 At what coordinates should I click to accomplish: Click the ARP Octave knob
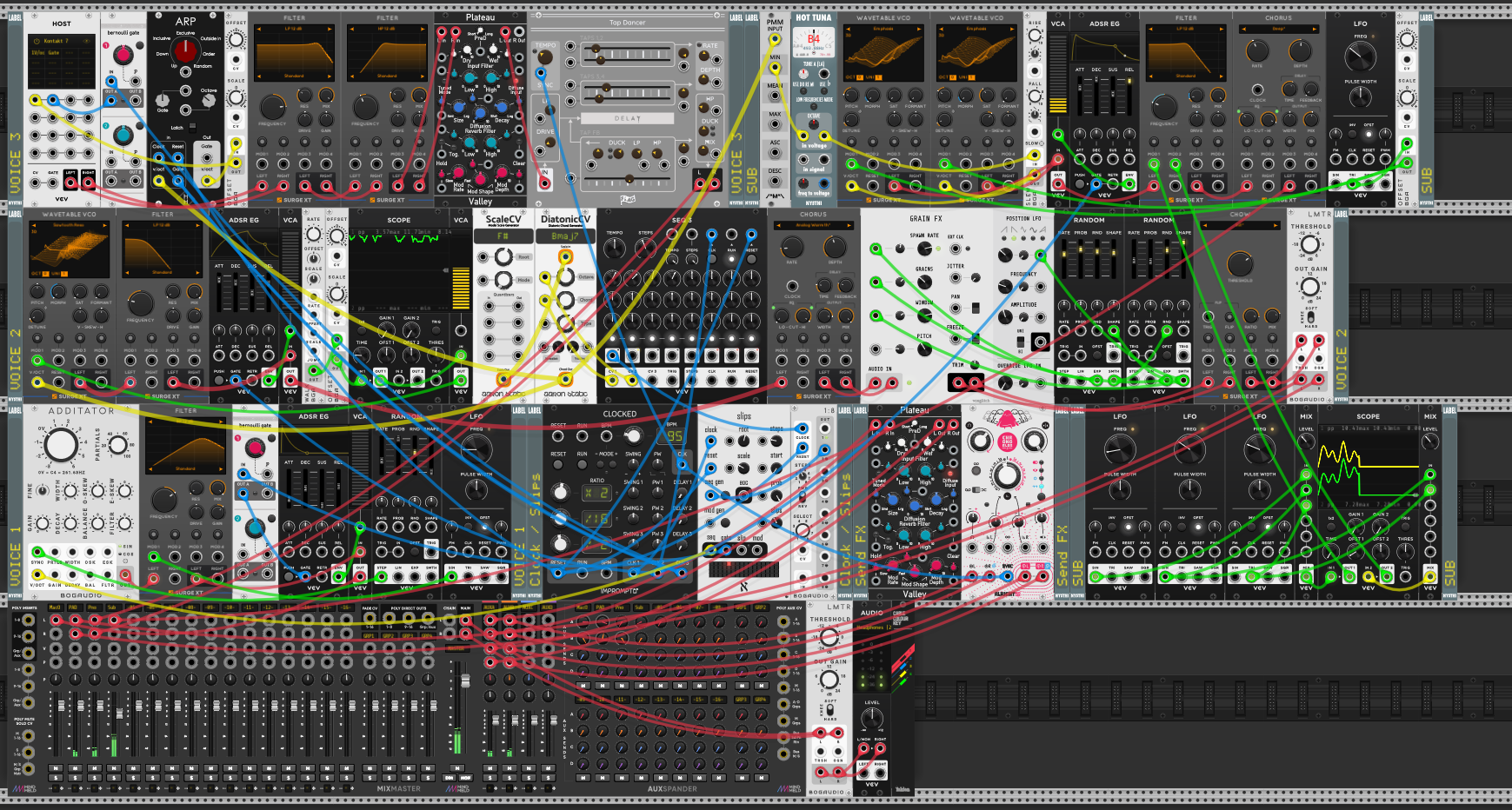(x=209, y=101)
